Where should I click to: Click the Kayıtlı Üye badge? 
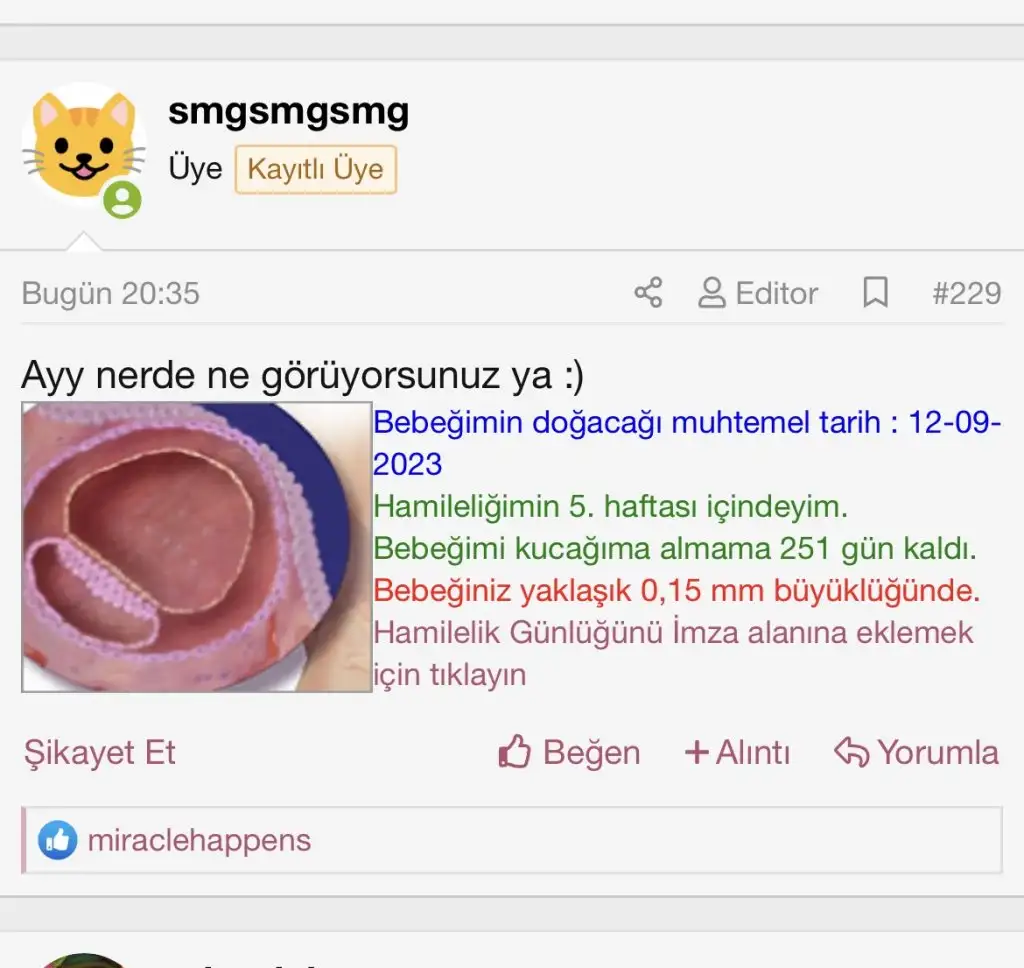pyautogui.click(x=315, y=169)
